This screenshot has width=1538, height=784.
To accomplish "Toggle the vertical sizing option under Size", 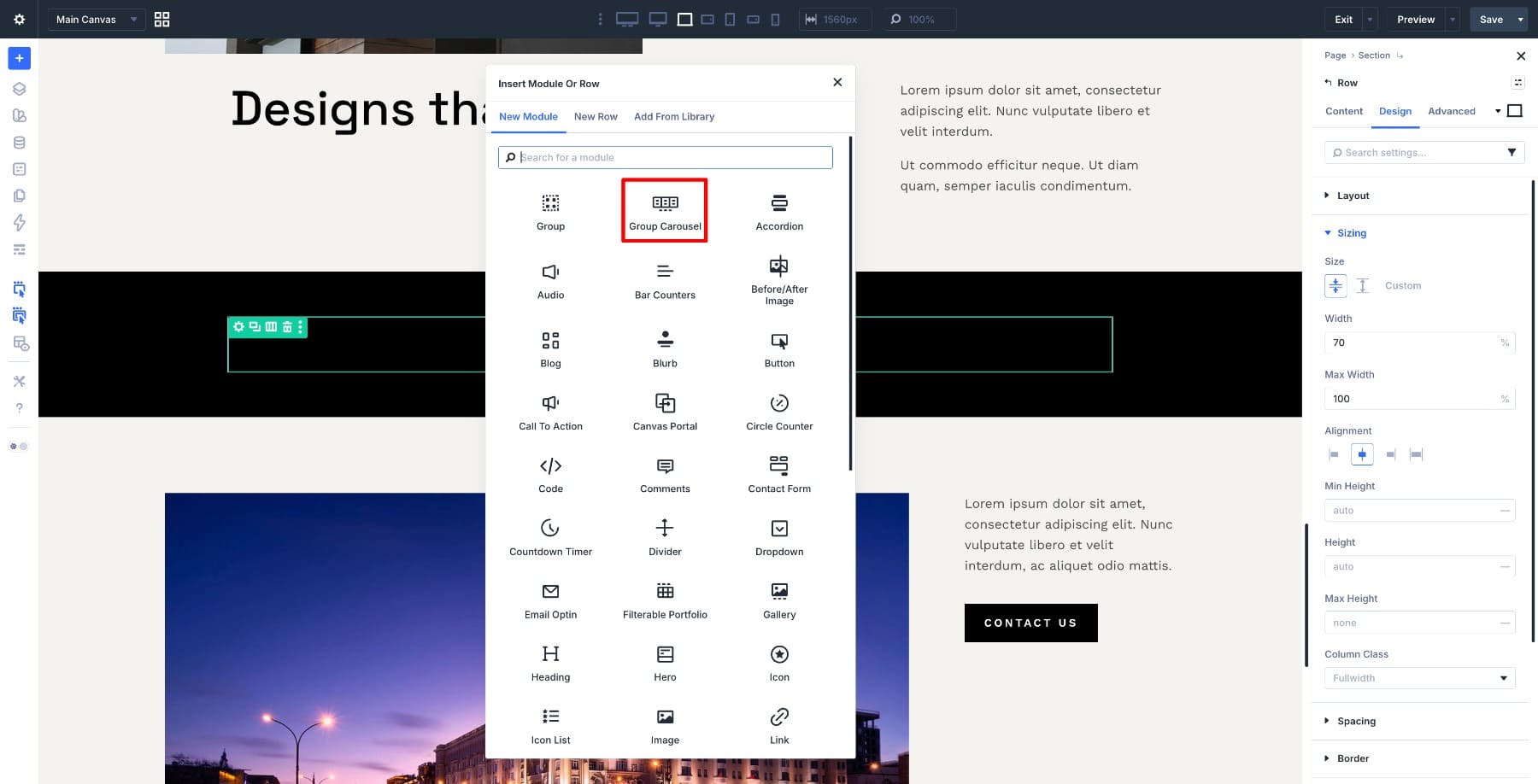I will tap(1363, 285).
